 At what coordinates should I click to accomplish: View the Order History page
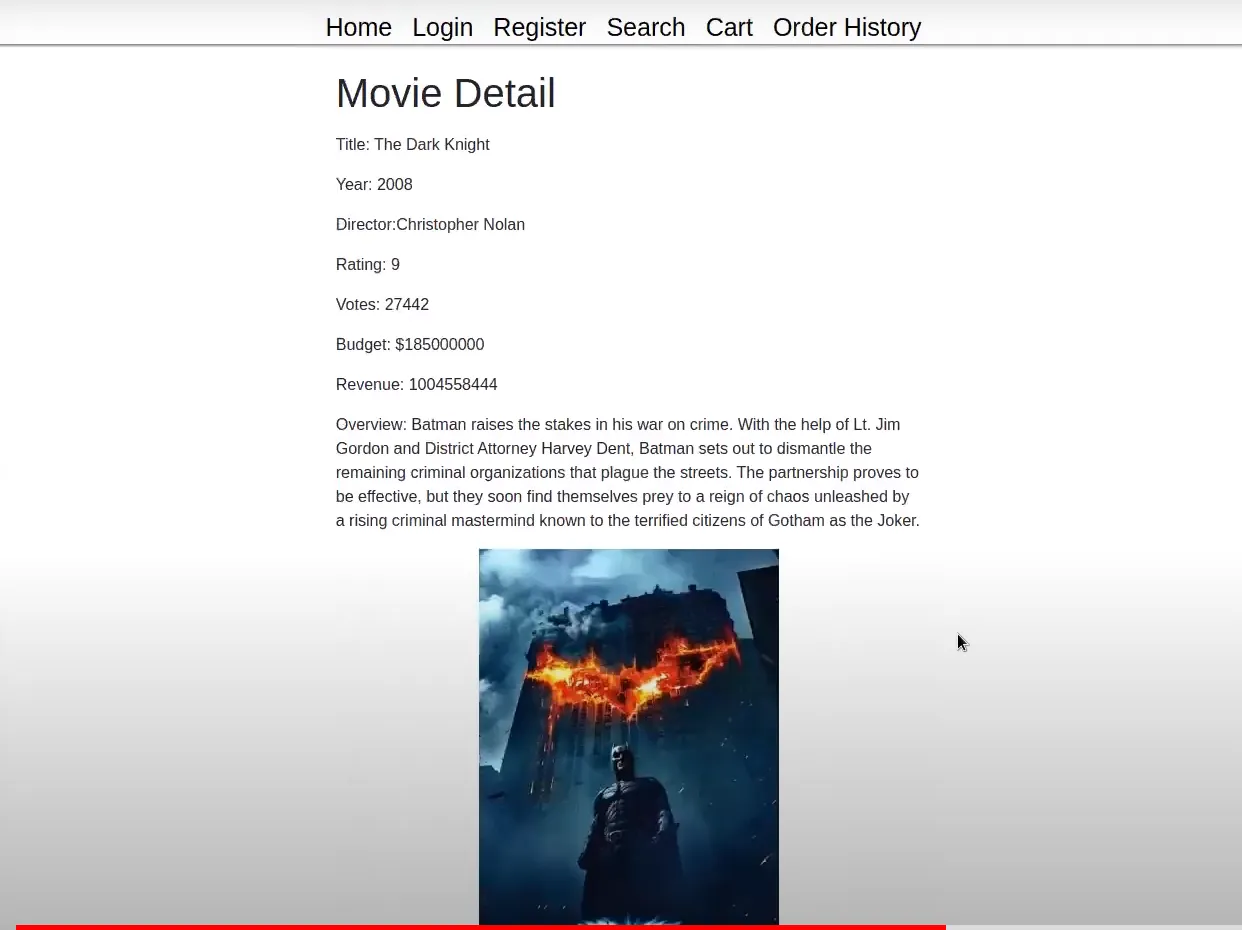846,27
